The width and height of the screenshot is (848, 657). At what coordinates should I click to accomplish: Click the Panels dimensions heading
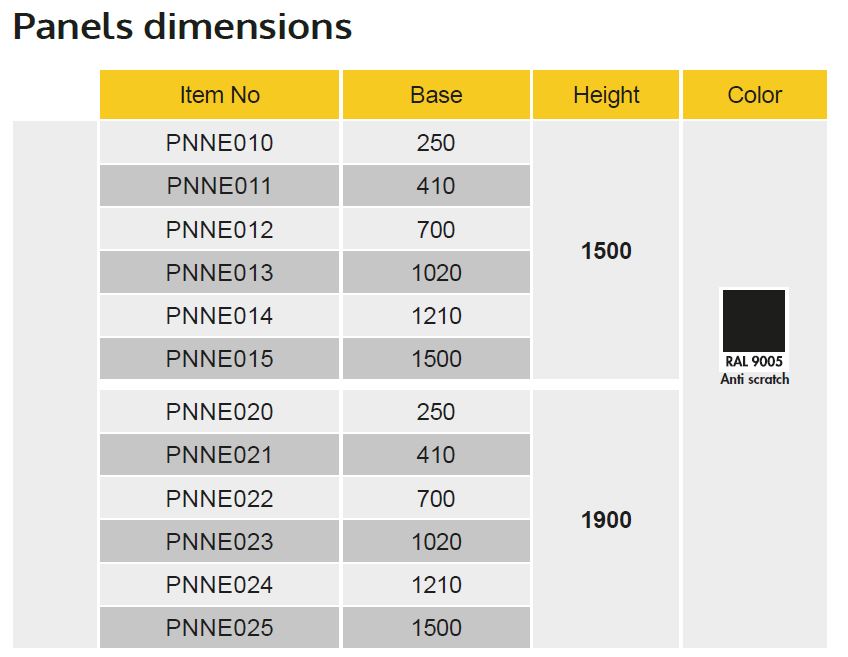182,27
